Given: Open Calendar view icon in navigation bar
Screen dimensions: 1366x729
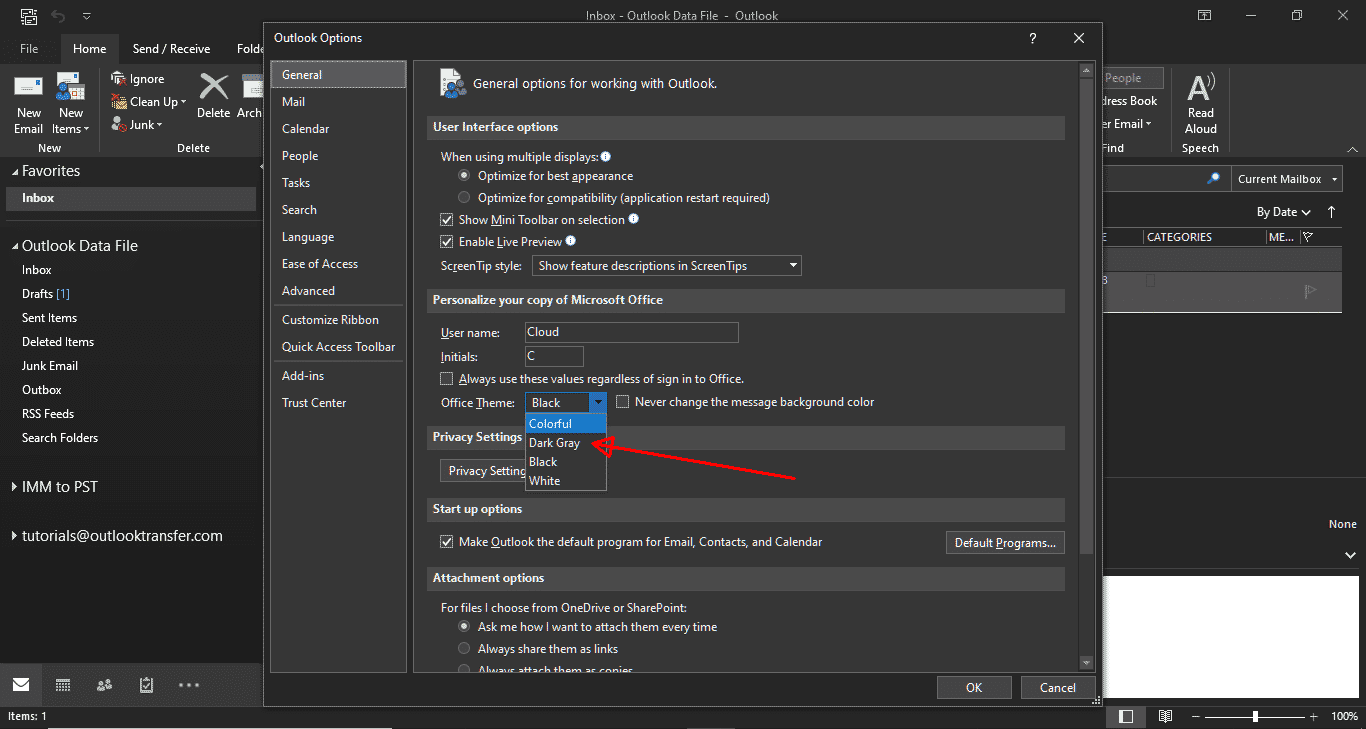Looking at the screenshot, I should (63, 685).
